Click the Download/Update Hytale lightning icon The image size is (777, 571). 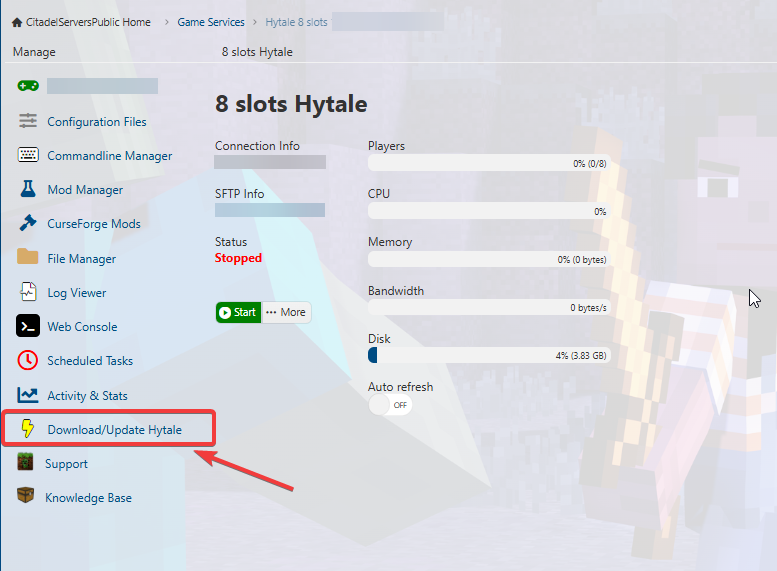click(28, 429)
